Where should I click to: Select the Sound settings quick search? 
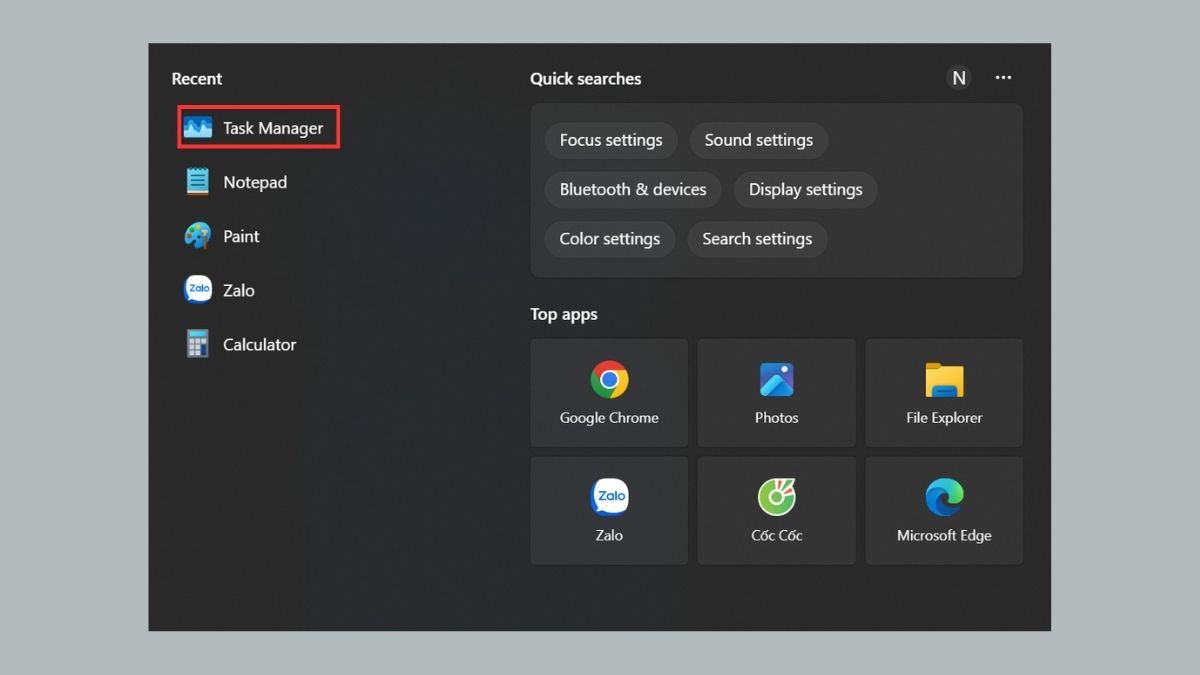(x=759, y=140)
